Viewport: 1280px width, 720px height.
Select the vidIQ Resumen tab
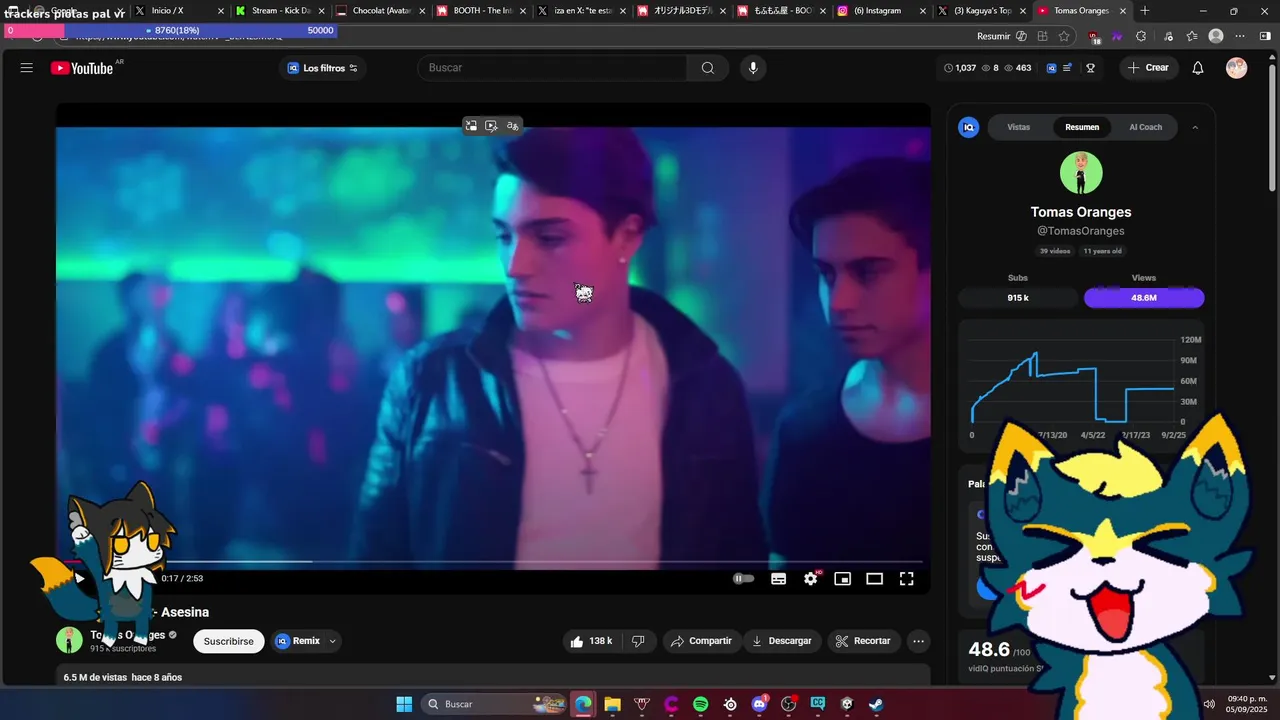point(1082,127)
